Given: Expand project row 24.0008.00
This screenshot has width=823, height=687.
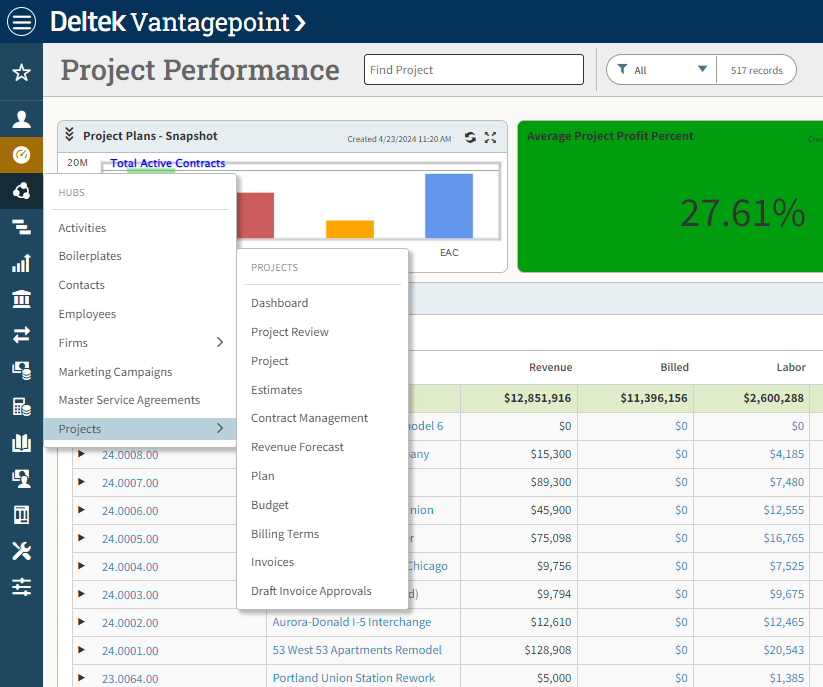Looking at the screenshot, I should tap(82, 455).
